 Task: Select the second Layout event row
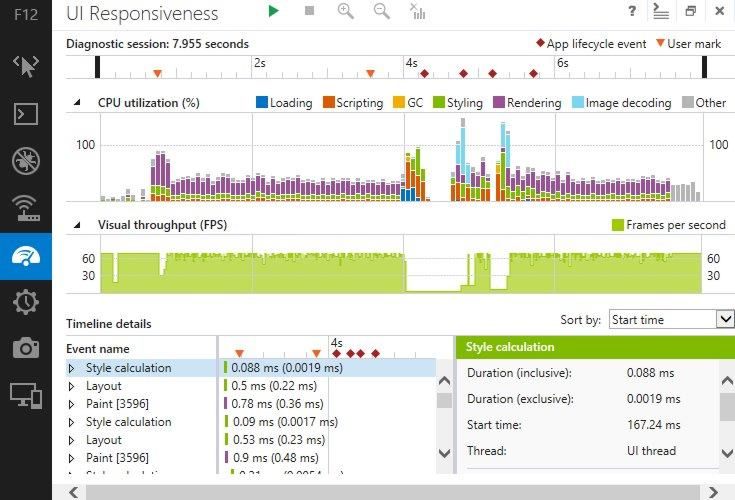[x=104, y=440]
